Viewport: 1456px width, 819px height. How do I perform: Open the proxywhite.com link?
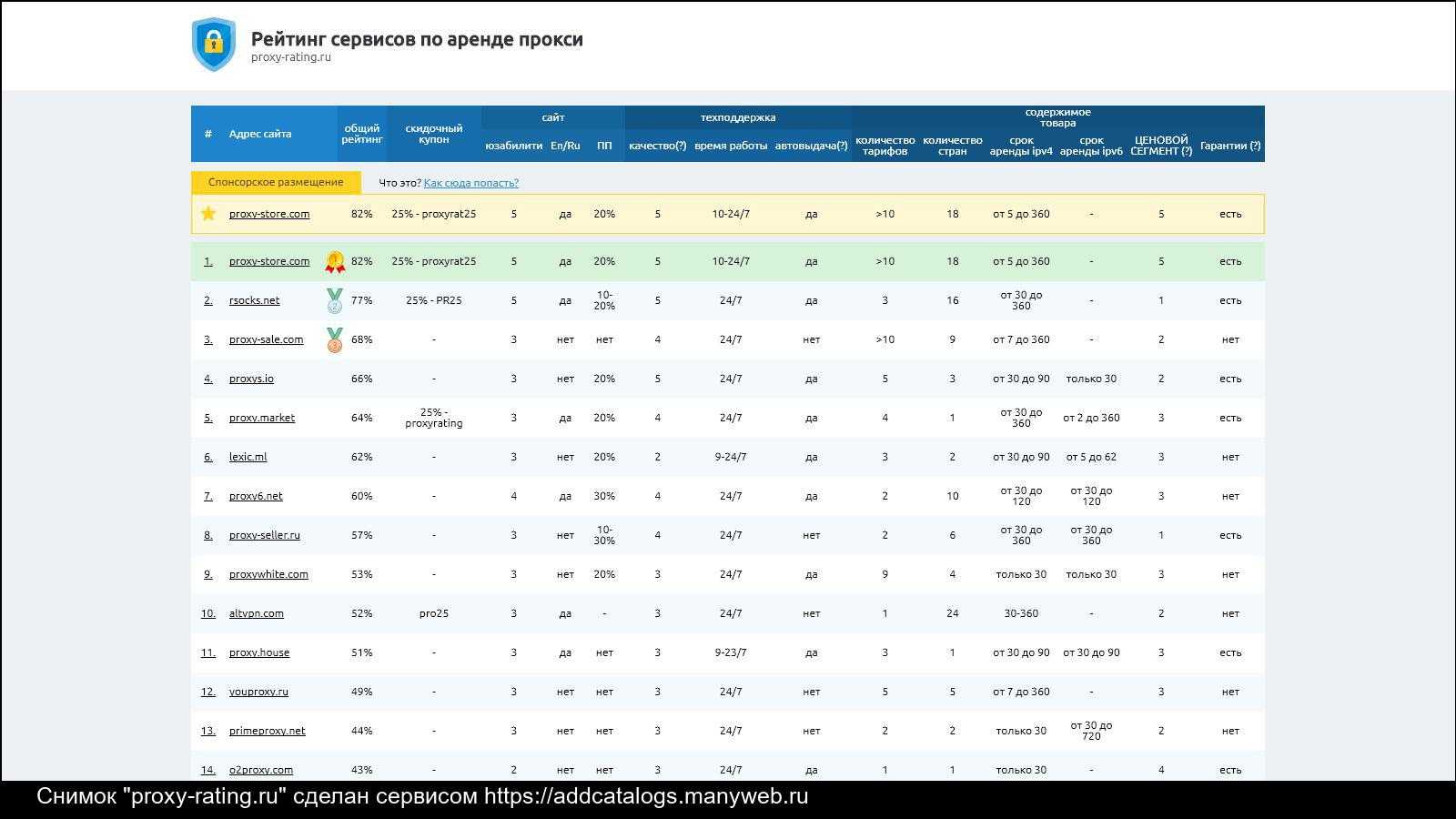tap(268, 574)
